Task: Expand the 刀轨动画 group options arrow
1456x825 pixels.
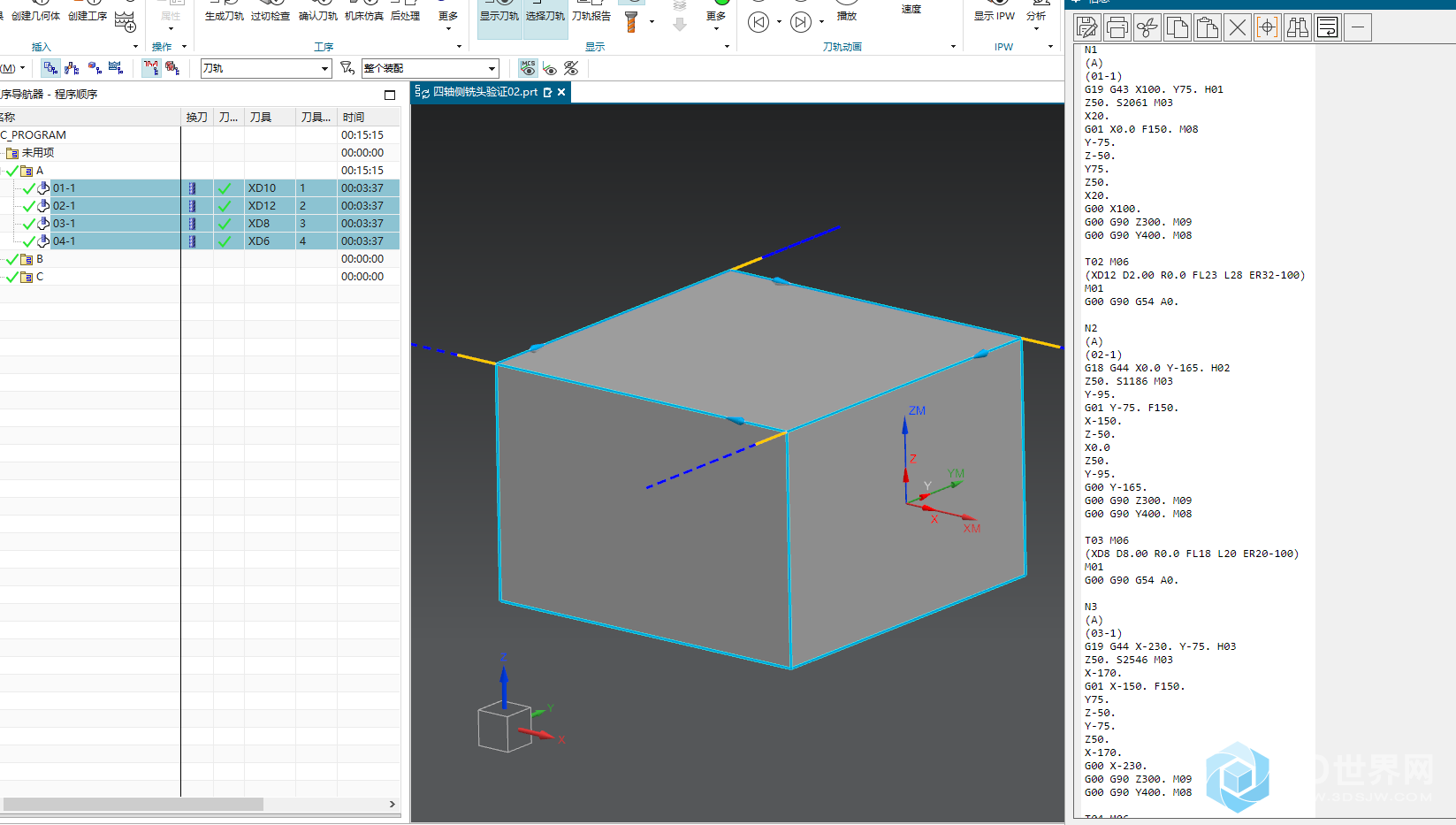Action: [x=953, y=47]
